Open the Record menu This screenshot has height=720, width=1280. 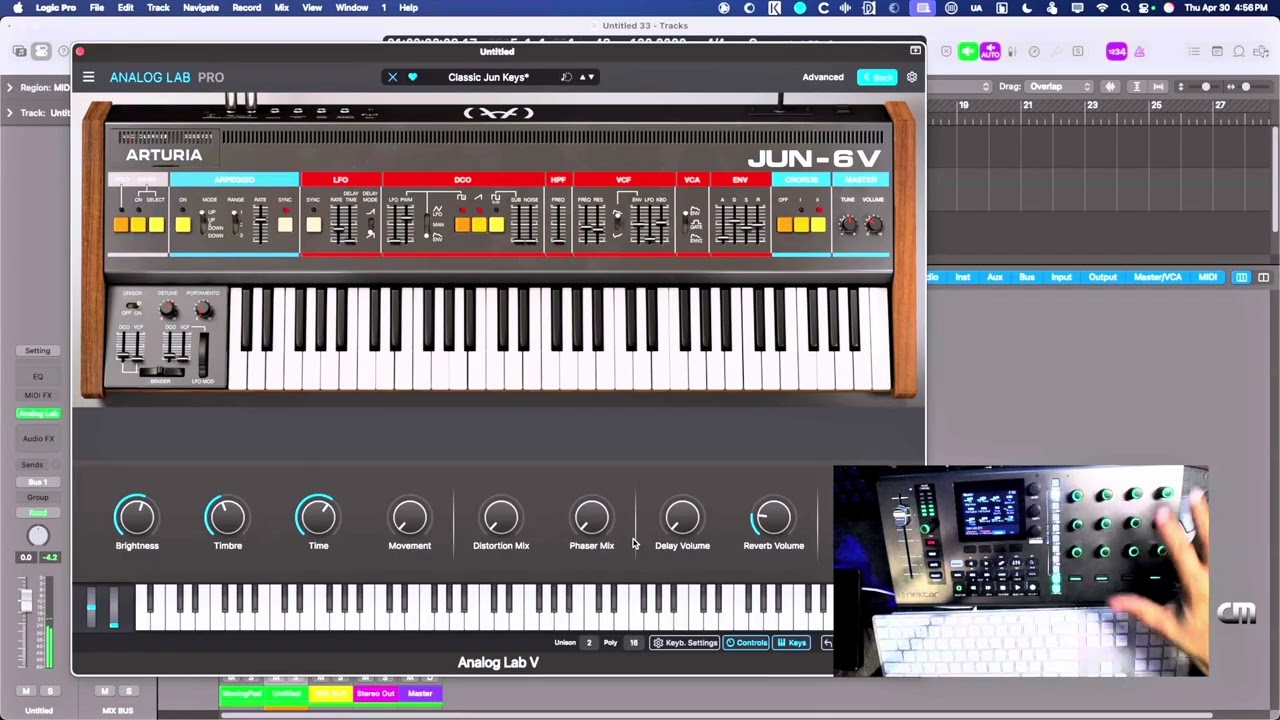tap(246, 7)
